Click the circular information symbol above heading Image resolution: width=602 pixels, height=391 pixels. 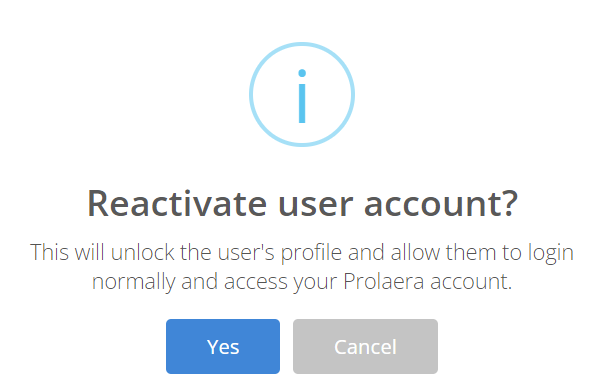tap(302, 94)
